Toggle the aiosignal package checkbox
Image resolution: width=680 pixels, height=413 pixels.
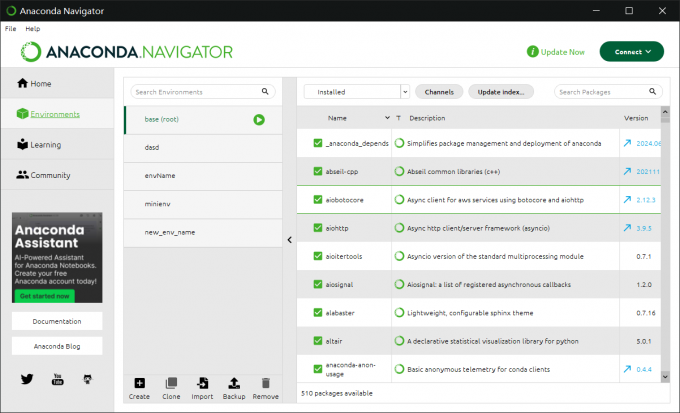pyautogui.click(x=318, y=284)
